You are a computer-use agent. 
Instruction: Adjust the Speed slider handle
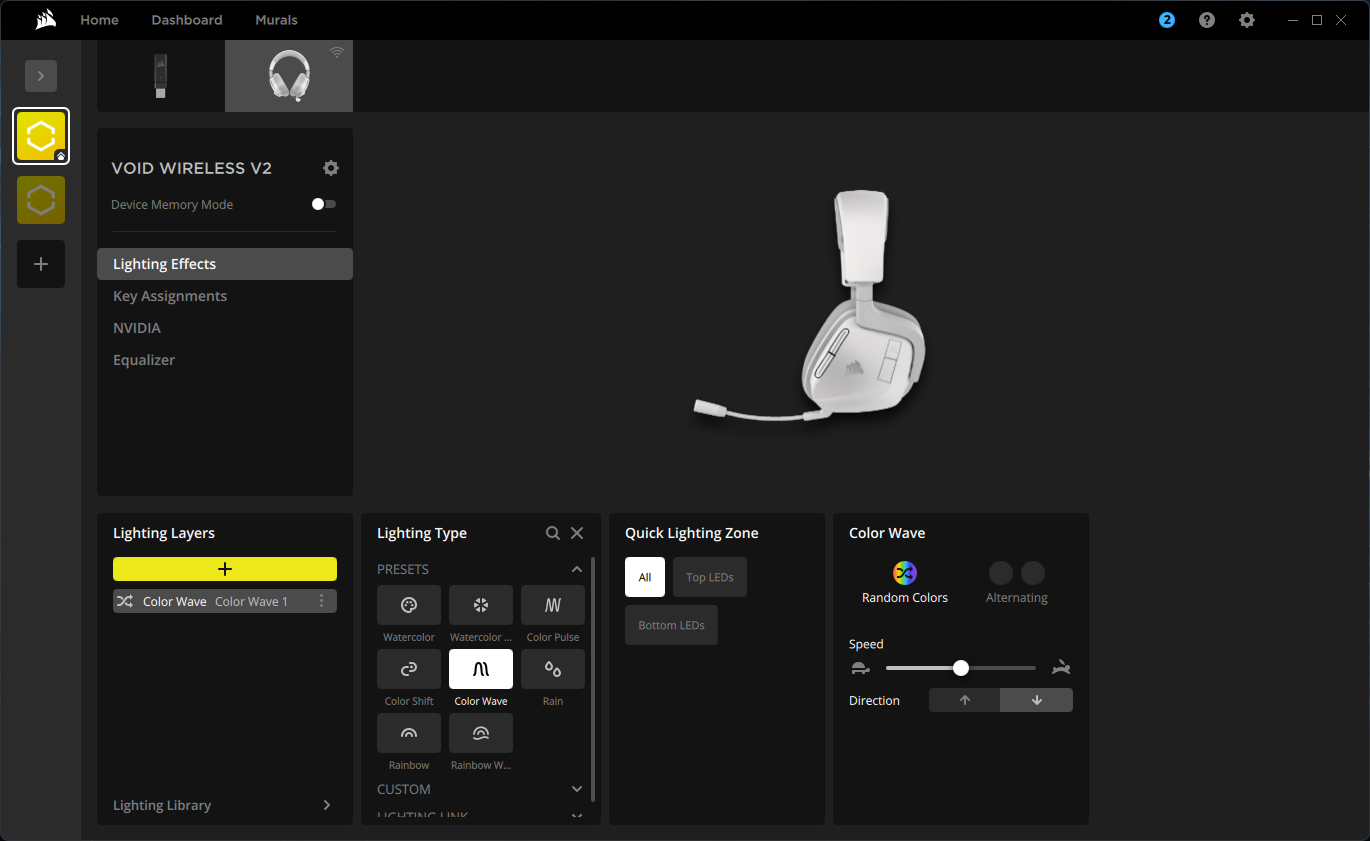(x=961, y=668)
